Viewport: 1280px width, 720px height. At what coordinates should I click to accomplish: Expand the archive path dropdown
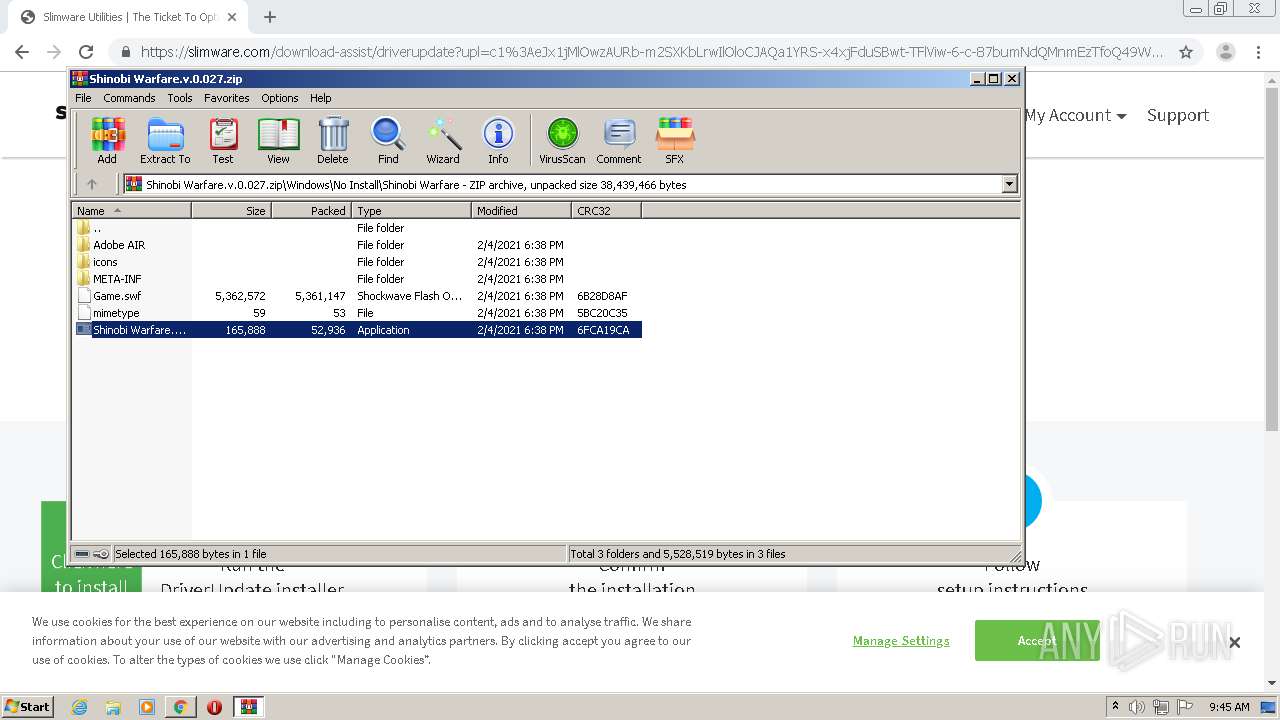pos(1009,184)
